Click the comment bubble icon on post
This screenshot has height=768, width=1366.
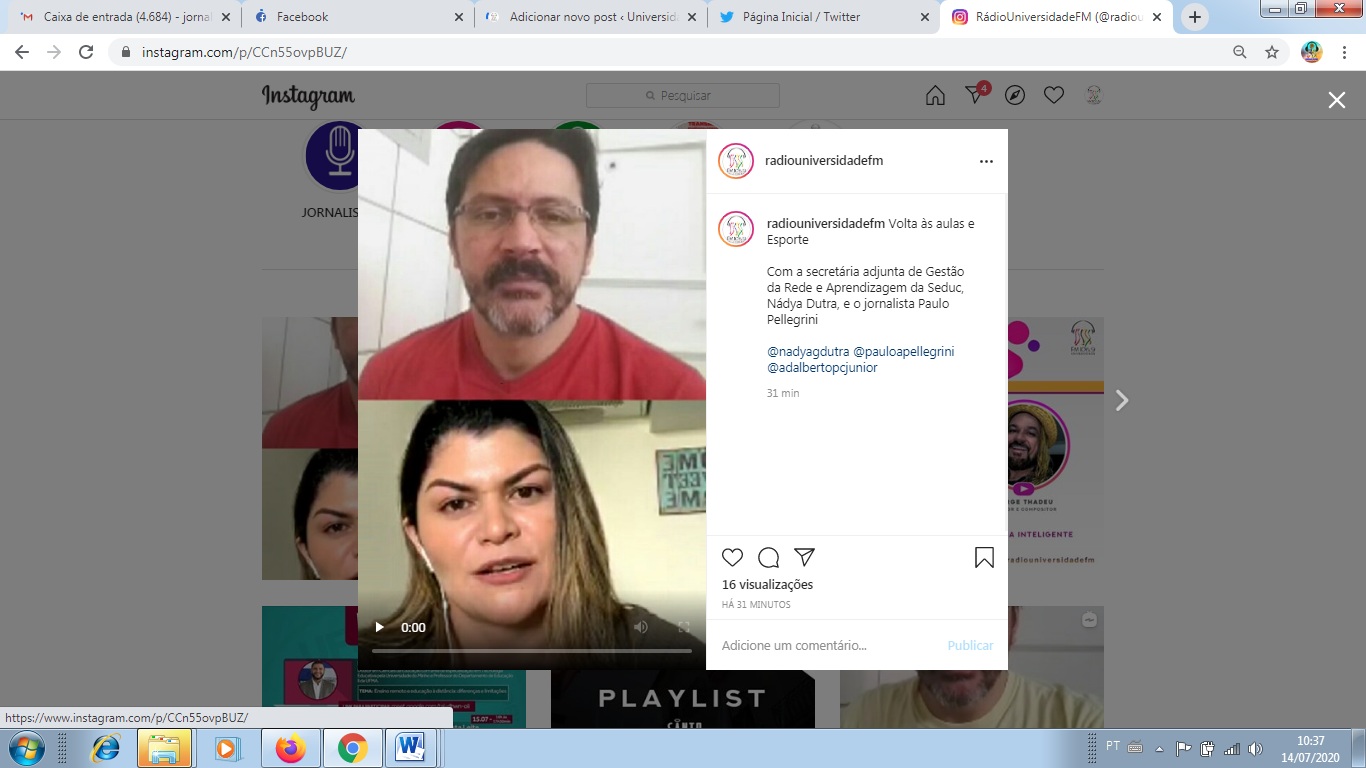[768, 557]
